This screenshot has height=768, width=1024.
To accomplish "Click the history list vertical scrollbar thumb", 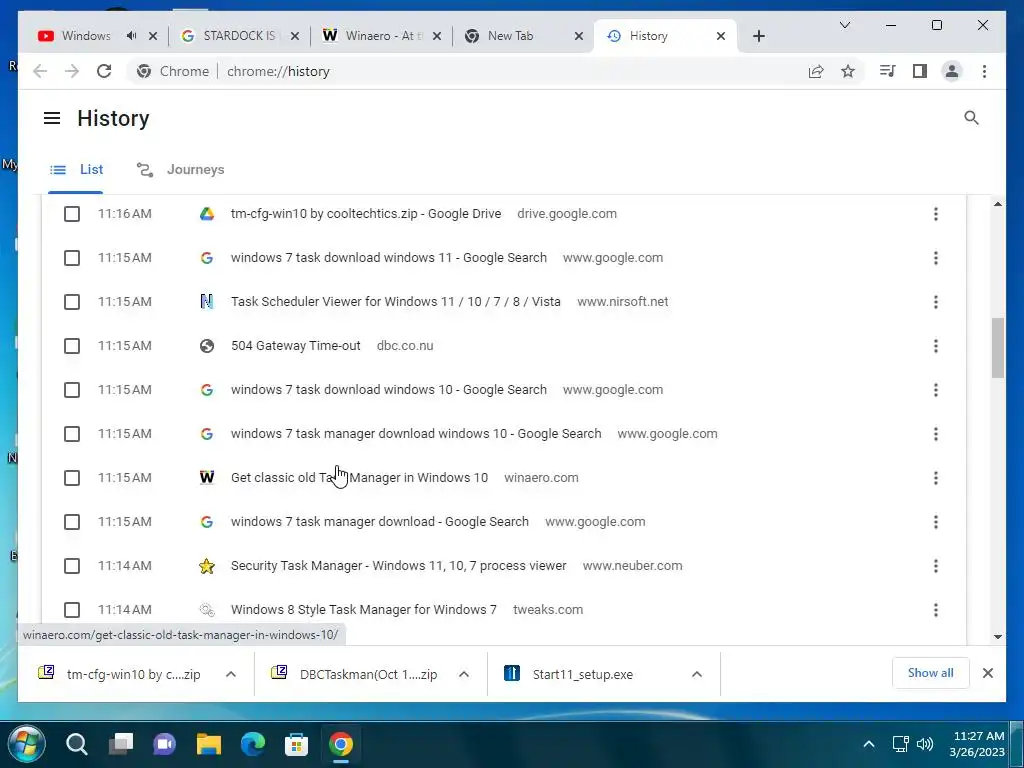I will [x=997, y=347].
